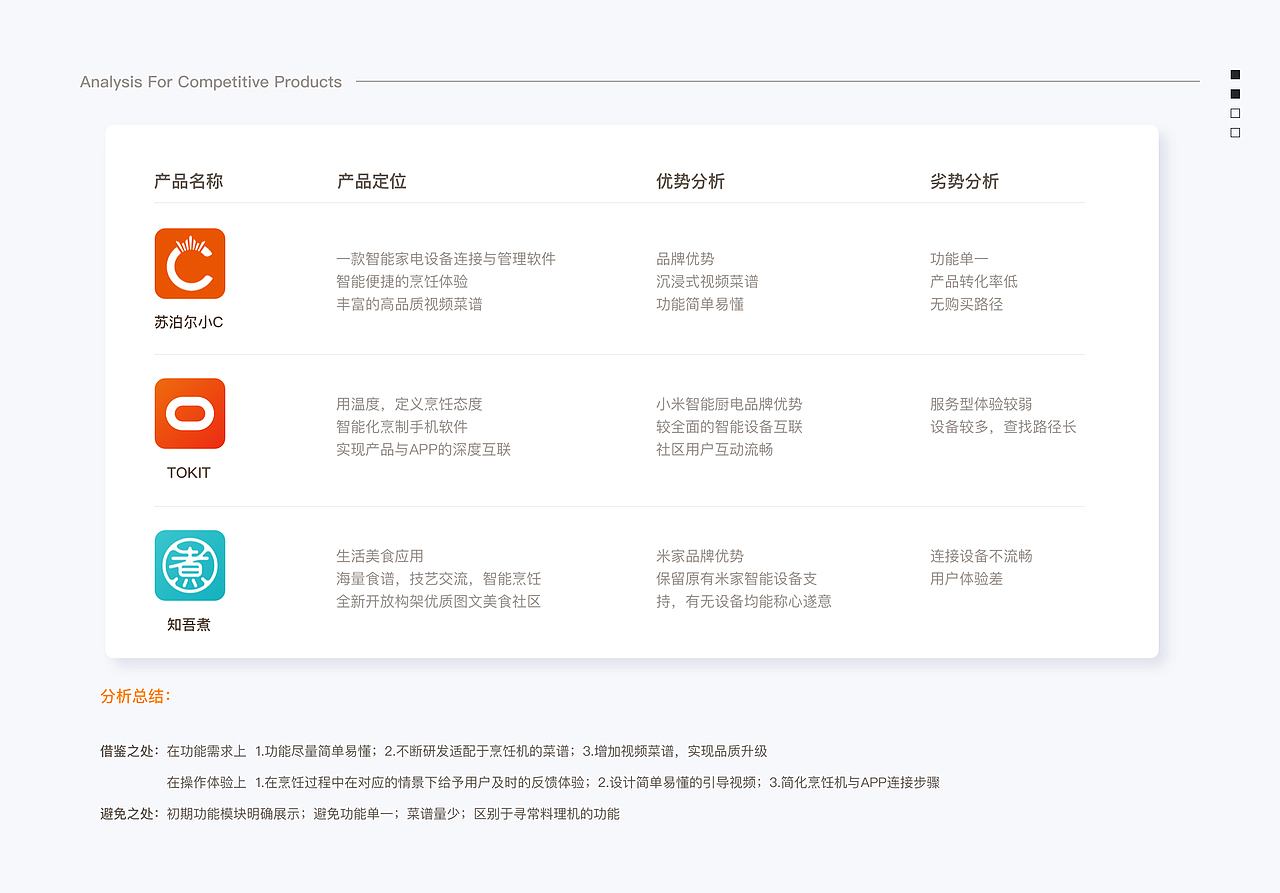Click the text 保留原有米家智能设备支

[737, 578]
